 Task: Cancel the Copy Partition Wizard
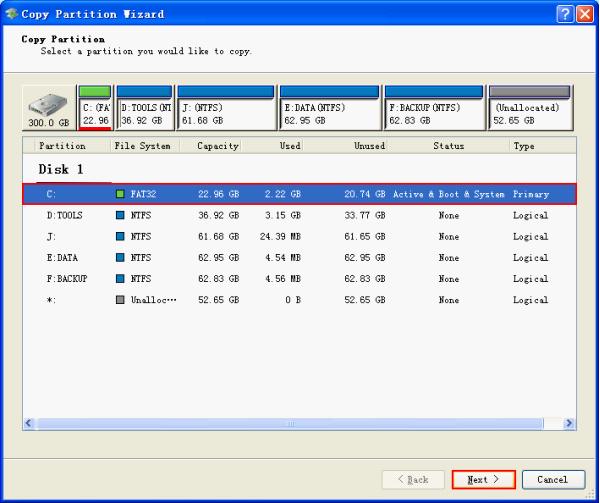coord(553,480)
